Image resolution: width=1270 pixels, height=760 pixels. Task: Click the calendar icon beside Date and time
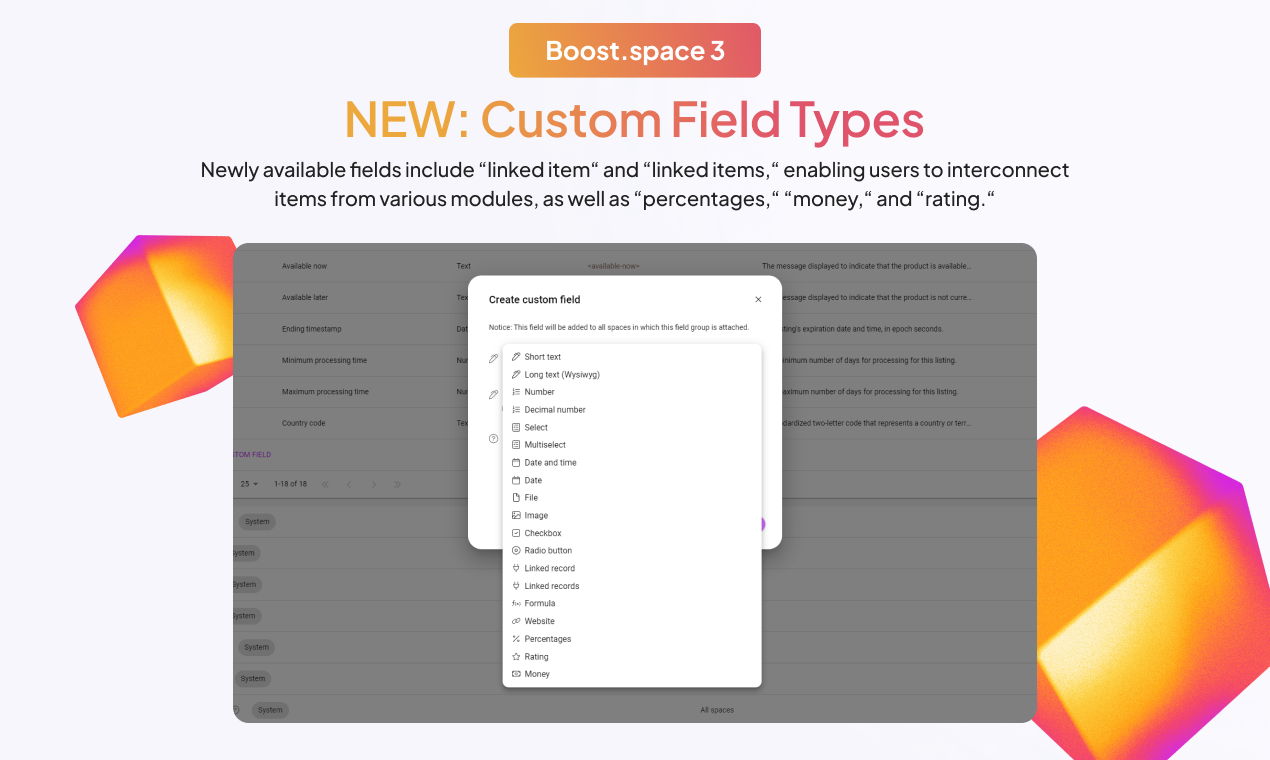pyautogui.click(x=516, y=463)
